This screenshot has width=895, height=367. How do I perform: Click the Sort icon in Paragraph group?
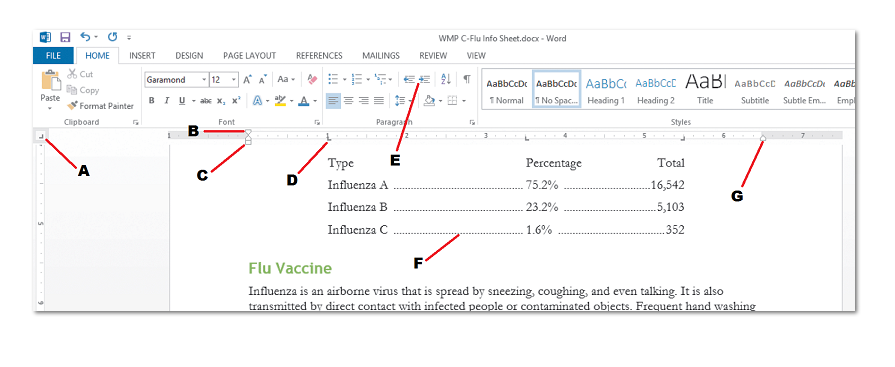pyautogui.click(x=446, y=79)
